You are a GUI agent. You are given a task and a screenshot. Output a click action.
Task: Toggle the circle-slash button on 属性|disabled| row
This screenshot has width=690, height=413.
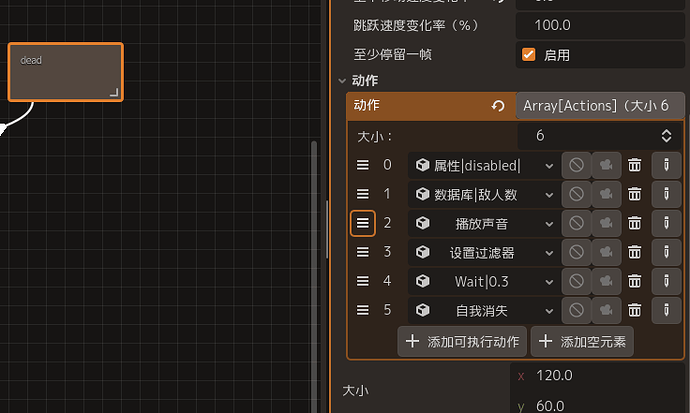[576, 165]
